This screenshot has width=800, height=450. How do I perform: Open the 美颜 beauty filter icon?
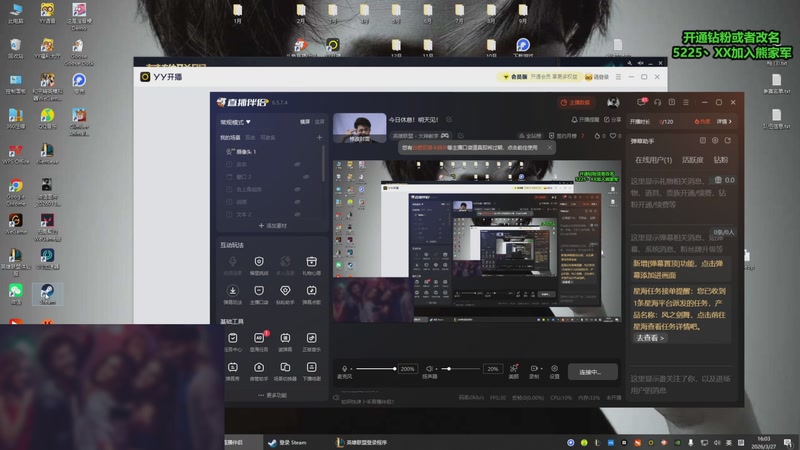coord(514,369)
